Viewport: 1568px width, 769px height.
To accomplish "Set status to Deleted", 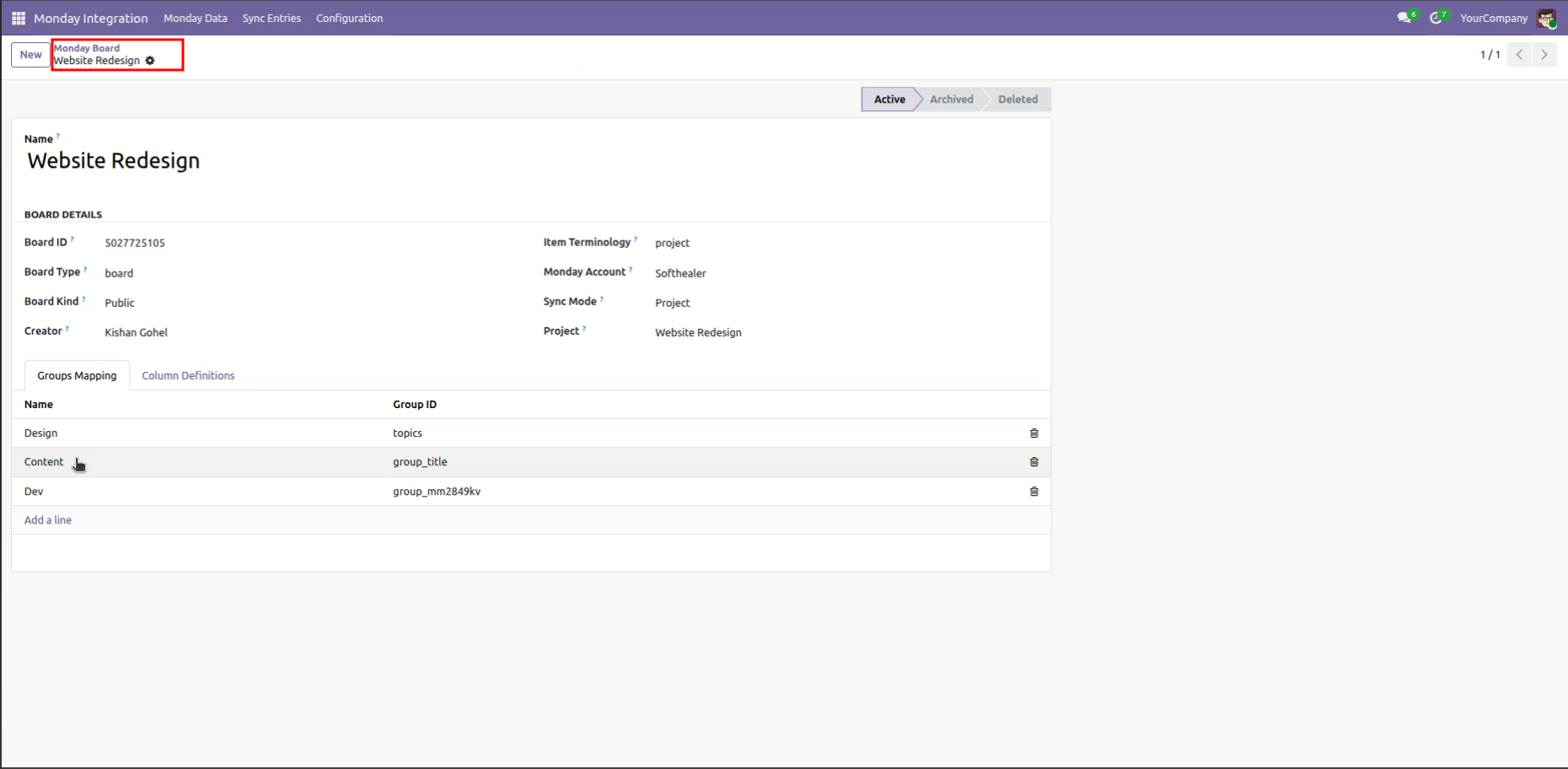I will tap(1018, 99).
